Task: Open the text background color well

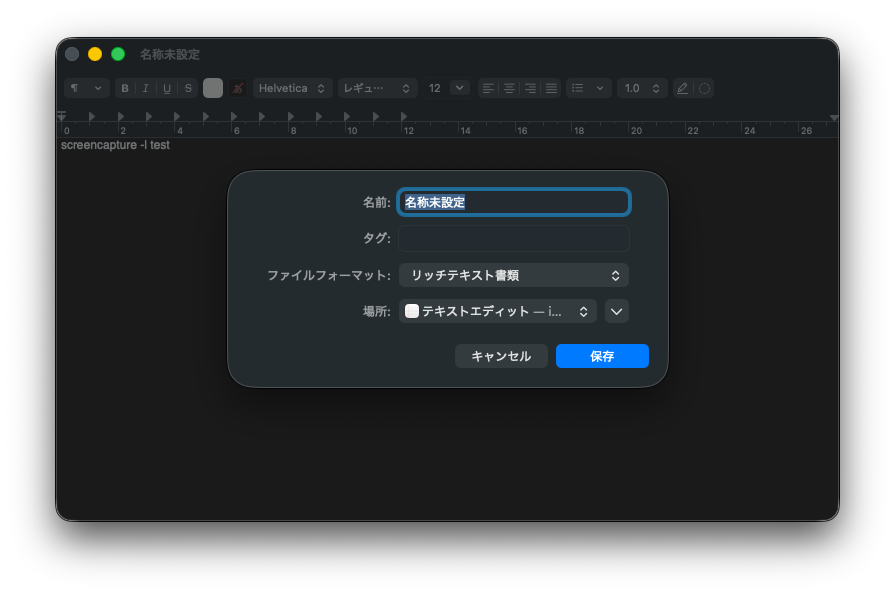Action: click(x=238, y=88)
